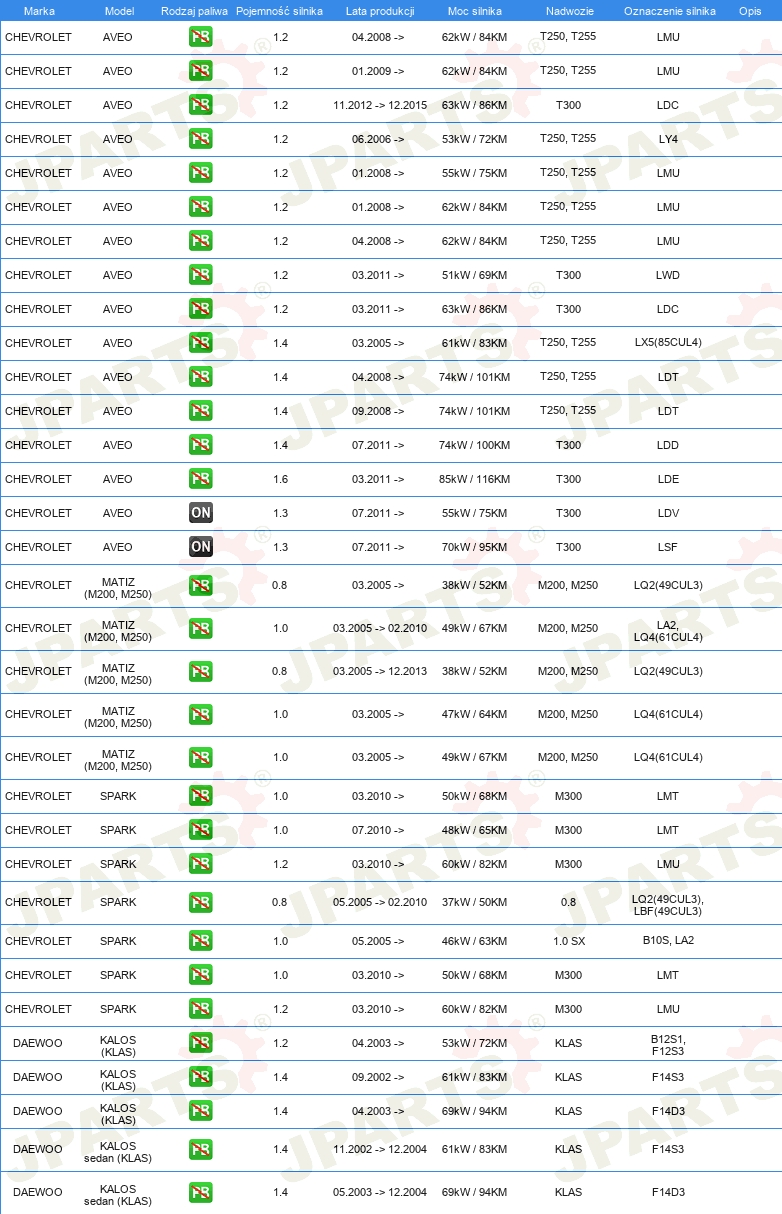
Task: Click petrol icon in AVEO LWD row
Action: [x=201, y=275]
